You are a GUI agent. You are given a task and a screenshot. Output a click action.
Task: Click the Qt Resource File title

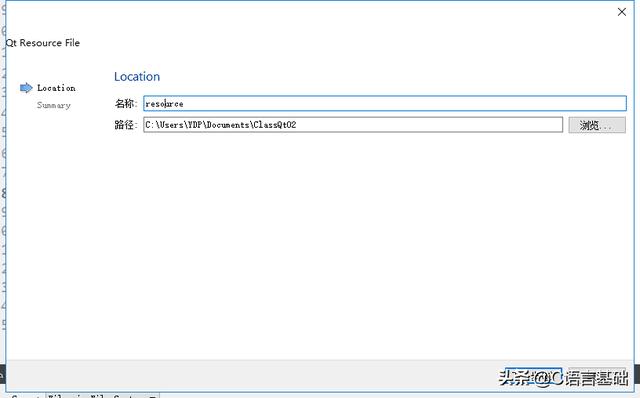tap(42, 43)
